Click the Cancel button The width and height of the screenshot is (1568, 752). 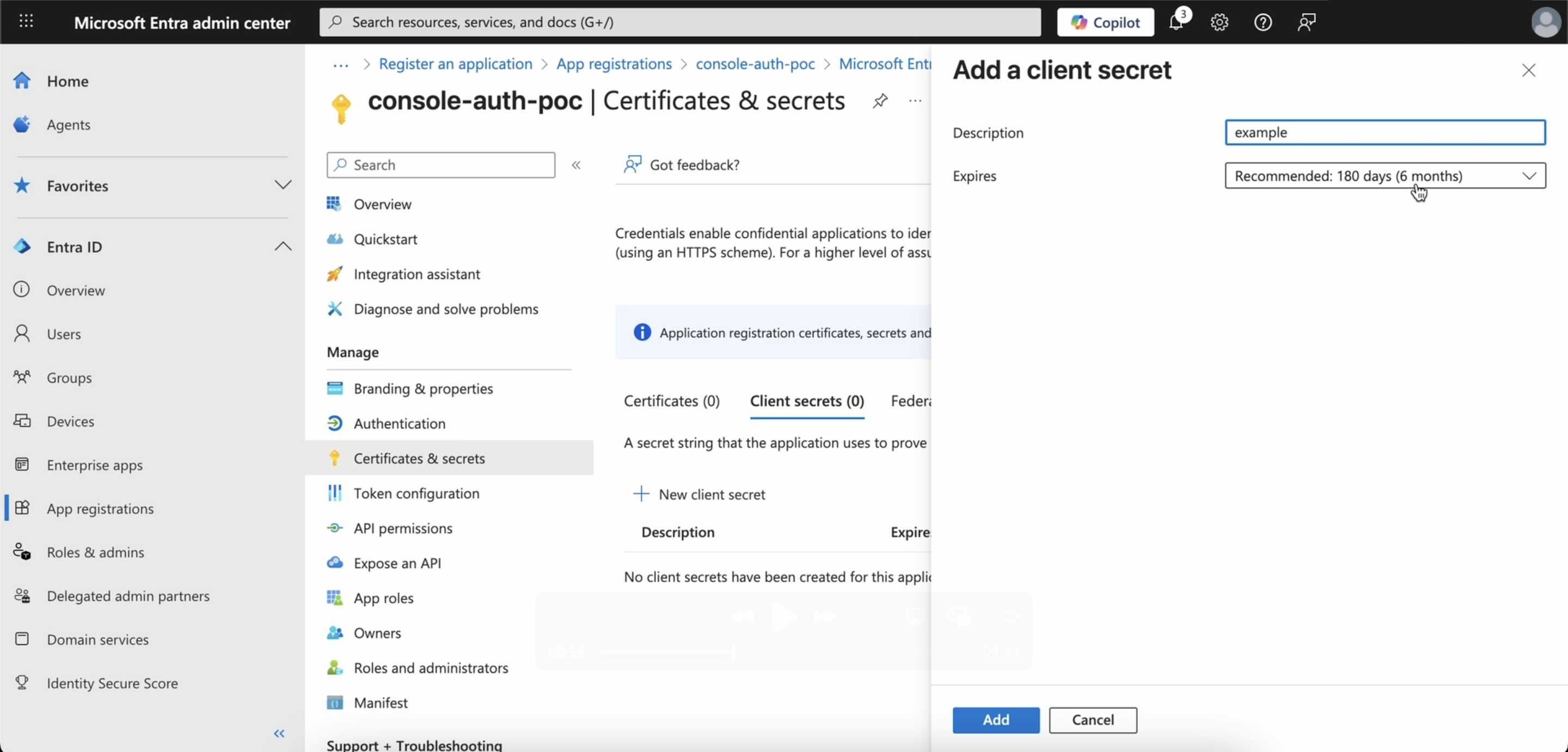(1093, 720)
